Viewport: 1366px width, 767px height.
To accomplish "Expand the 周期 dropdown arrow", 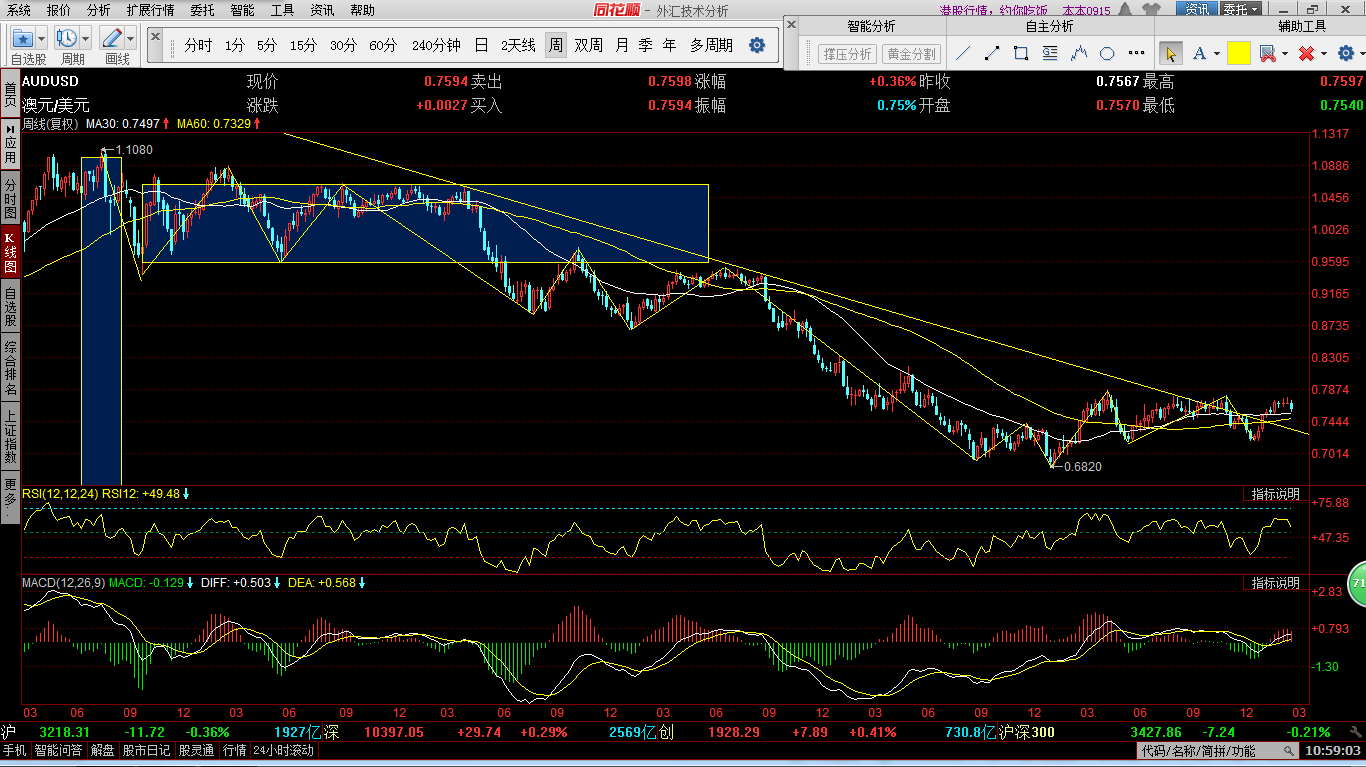I will tap(86, 38).
